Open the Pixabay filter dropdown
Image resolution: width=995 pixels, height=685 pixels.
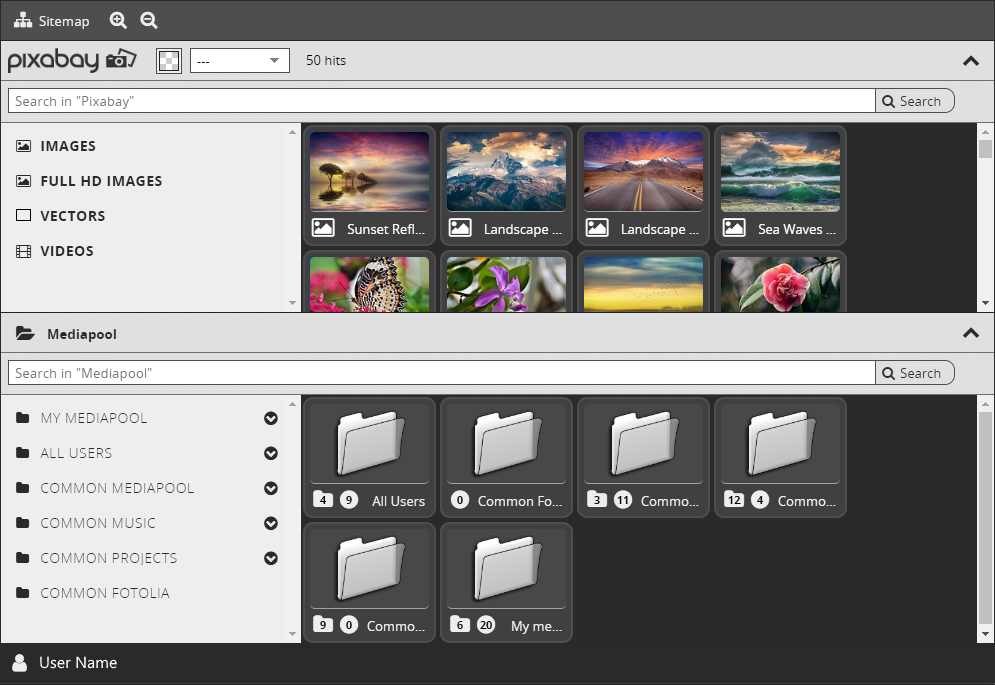pos(240,61)
